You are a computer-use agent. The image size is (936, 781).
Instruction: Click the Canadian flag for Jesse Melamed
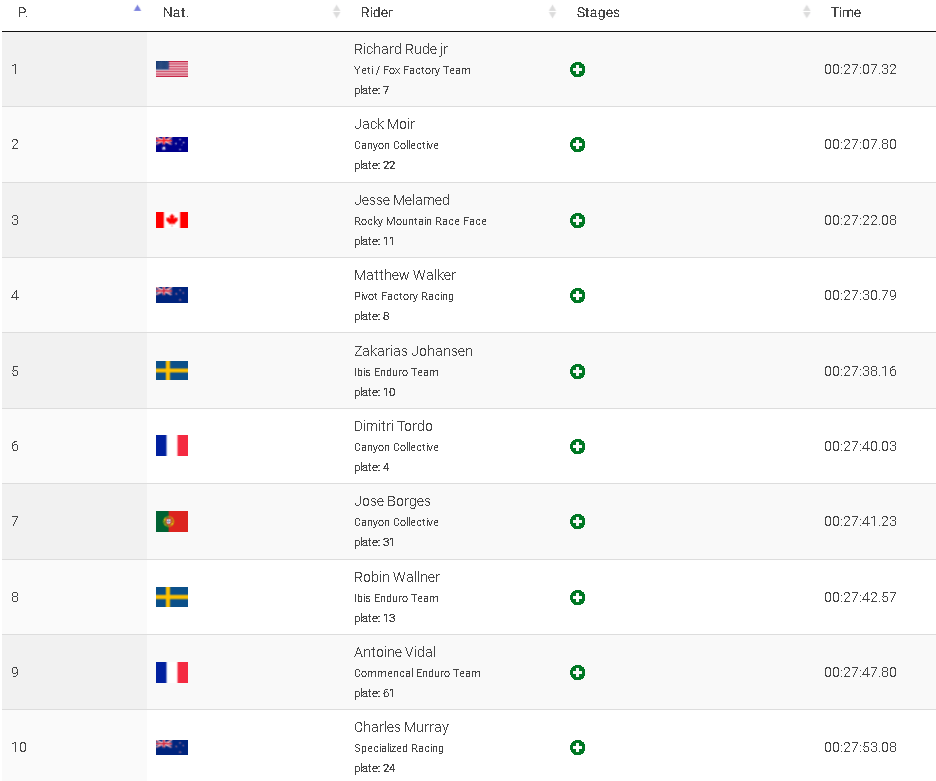click(172, 221)
